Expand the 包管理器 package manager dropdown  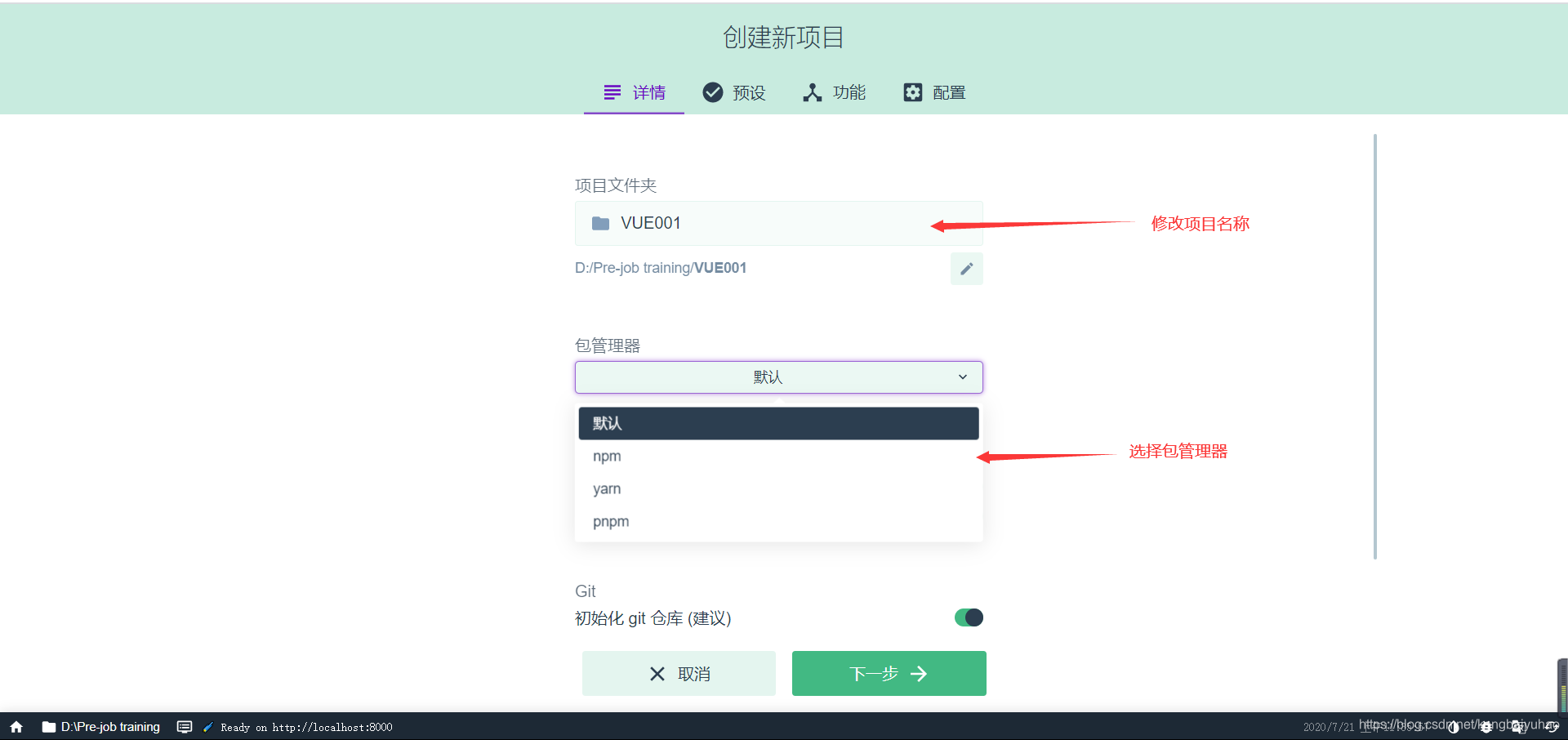(778, 377)
